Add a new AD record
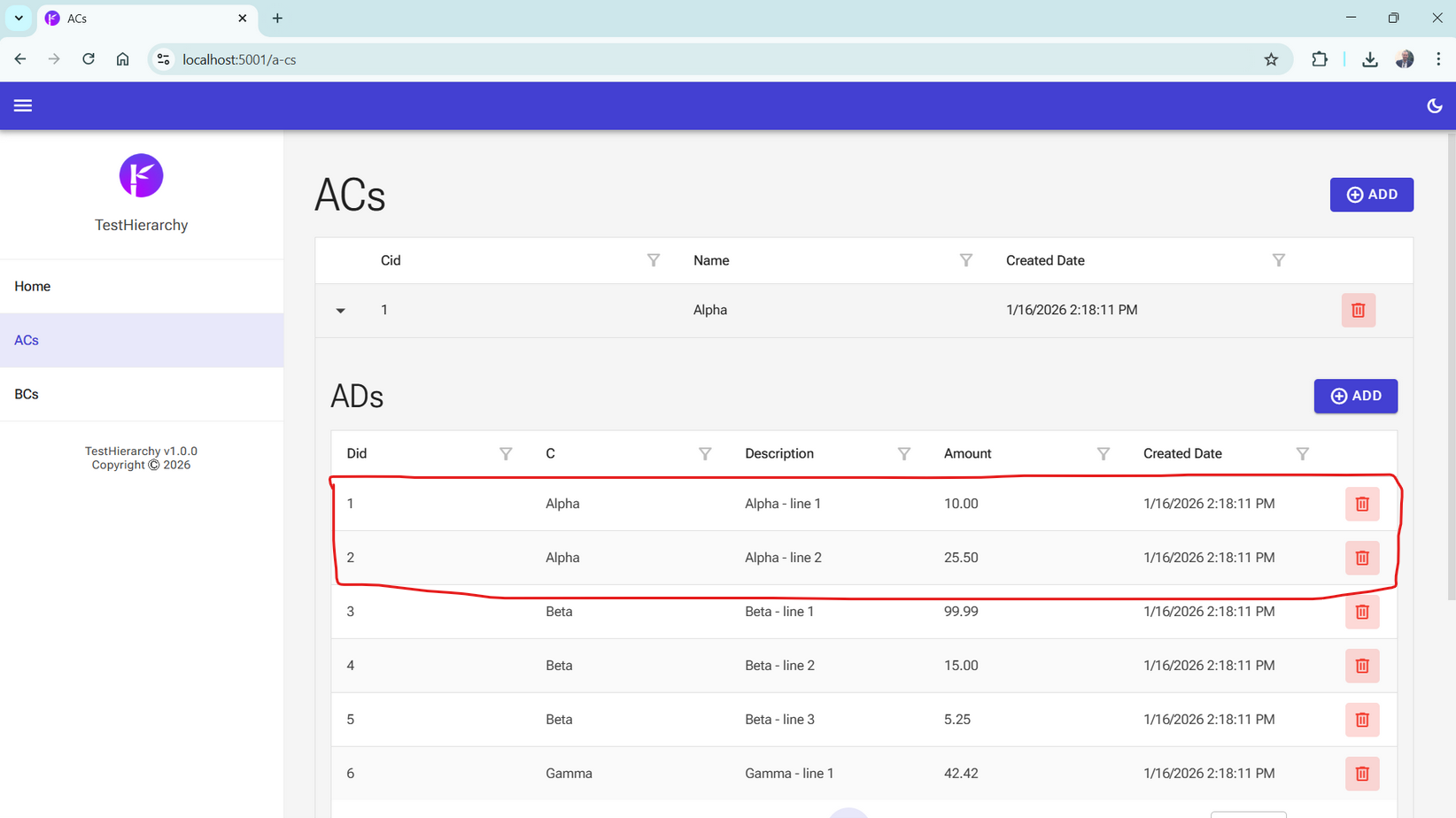This screenshot has width=1456, height=818. [x=1355, y=396]
